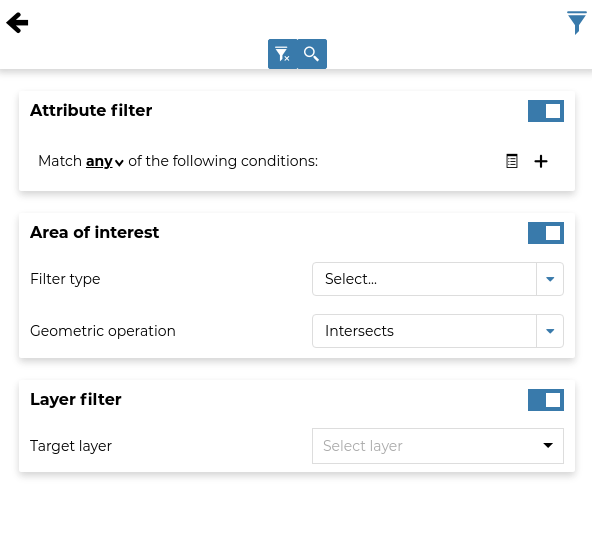Click the Filter type Select... field
This screenshot has height=545, width=592.
[424, 279]
